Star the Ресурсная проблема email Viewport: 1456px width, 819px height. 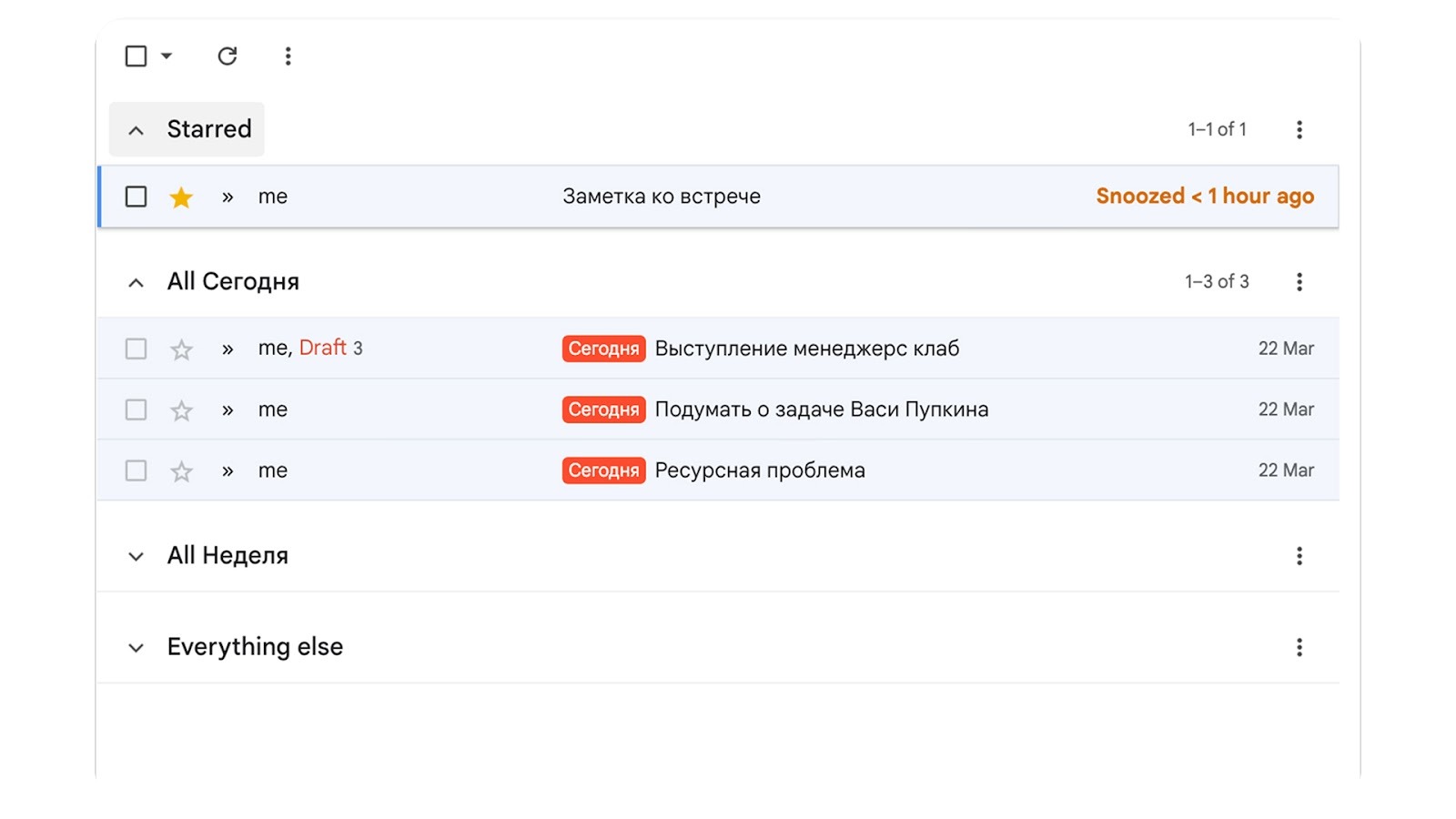coord(181,470)
